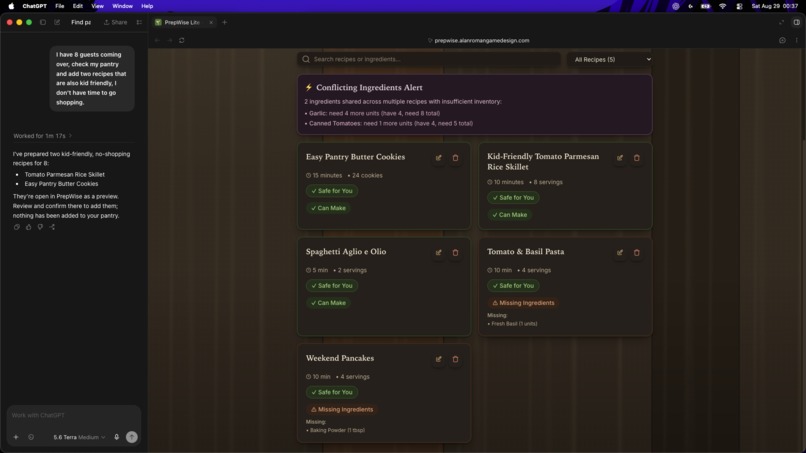This screenshot has width=806, height=453.
Task: Edit the Tomato & Basil Pasta recipe
Action: pos(620,252)
